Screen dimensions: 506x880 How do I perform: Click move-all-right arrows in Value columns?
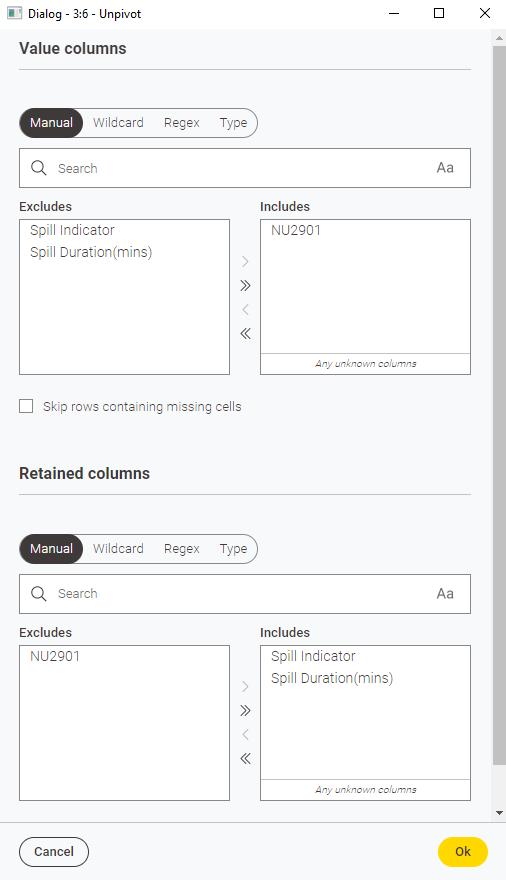(x=245, y=286)
